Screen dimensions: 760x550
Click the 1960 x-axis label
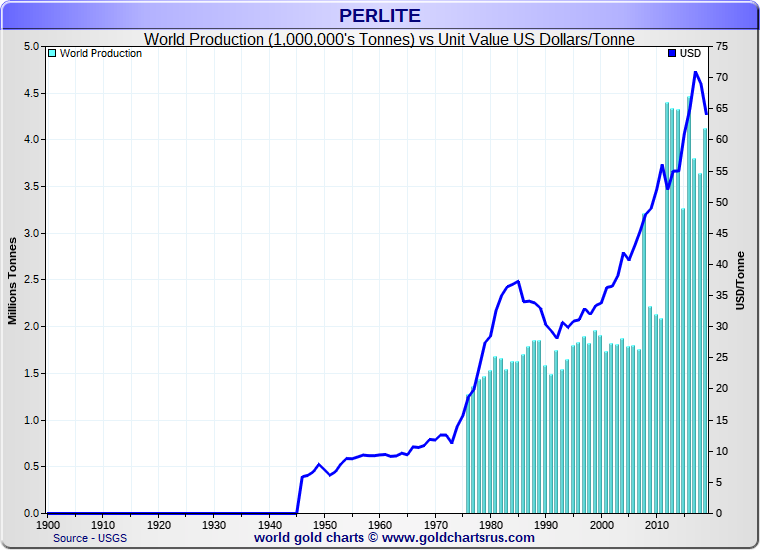point(380,525)
